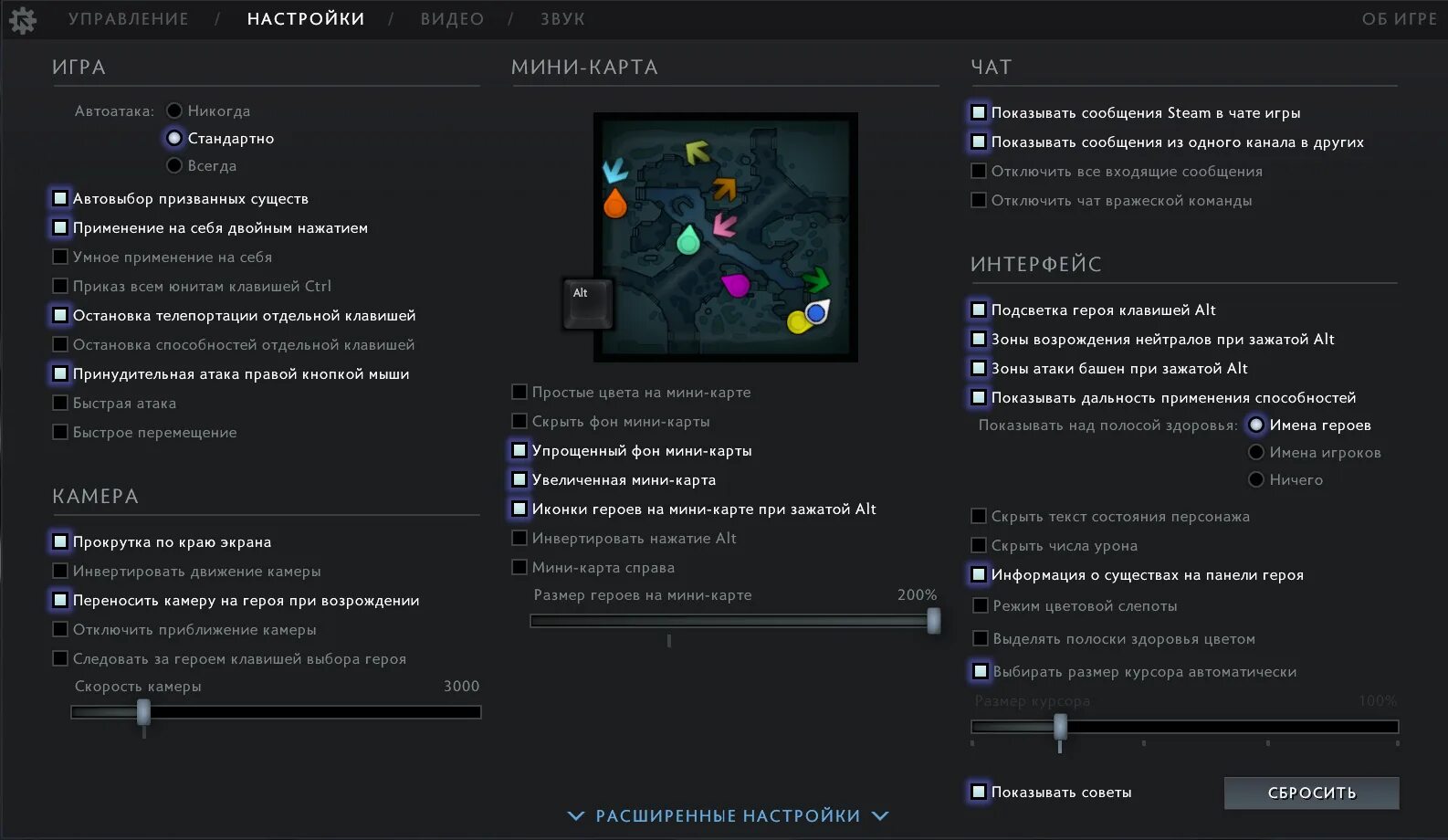Image resolution: width=1448 pixels, height=840 pixels.
Task: Expand РАСШИРЕННЫЕ НАСТРОЙКИ section
Action: pyautogui.click(x=728, y=815)
